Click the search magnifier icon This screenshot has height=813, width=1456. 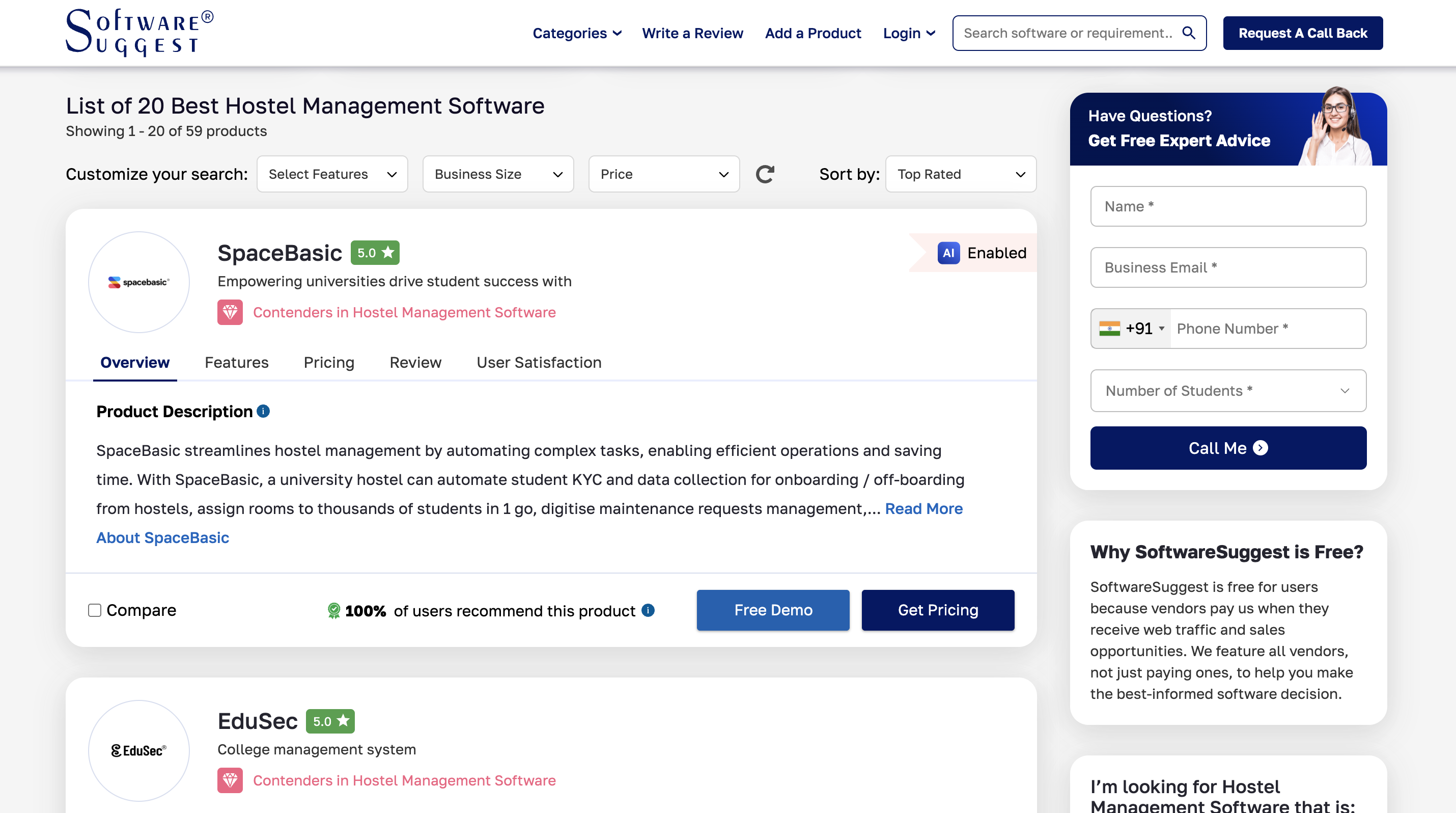coord(1189,33)
